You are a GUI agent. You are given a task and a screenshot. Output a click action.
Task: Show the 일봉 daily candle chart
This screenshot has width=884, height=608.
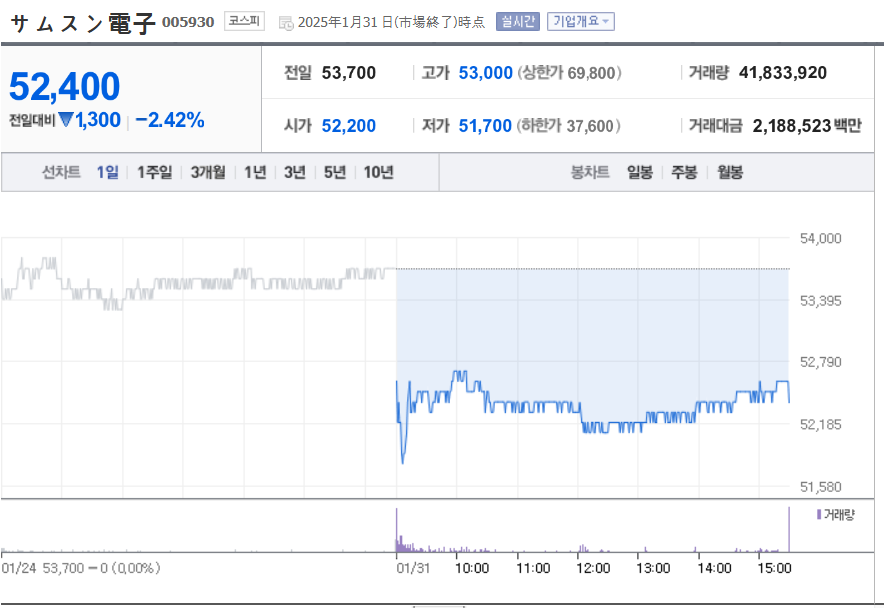pos(640,172)
